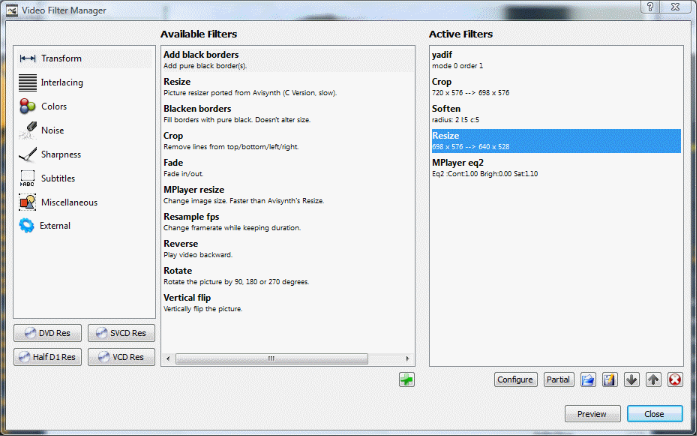
Task: Select the Transform category
Action: coord(60,59)
